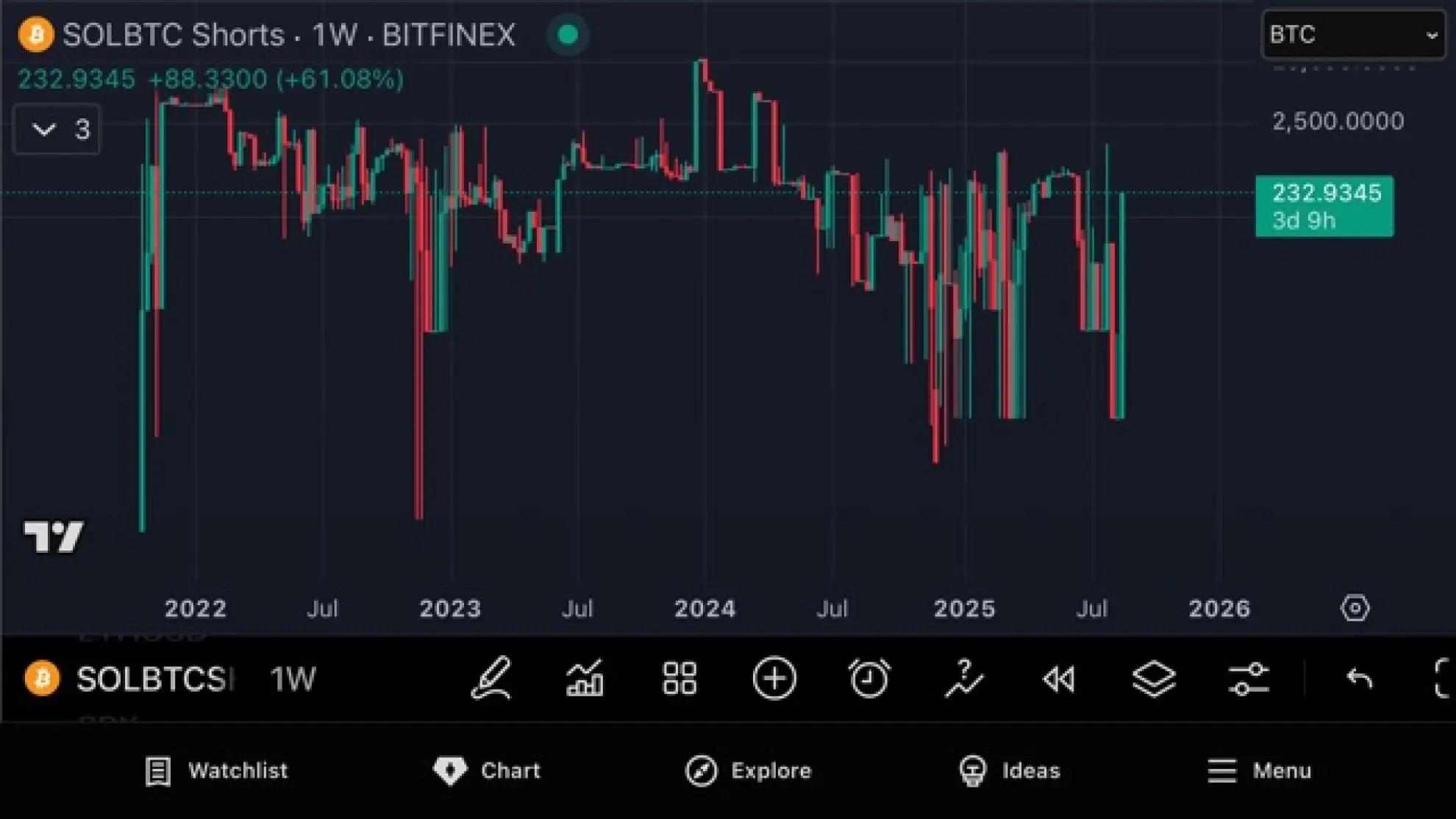Select the drawing pen tool
Image resolution: width=1456 pixels, height=819 pixels.
click(x=491, y=678)
